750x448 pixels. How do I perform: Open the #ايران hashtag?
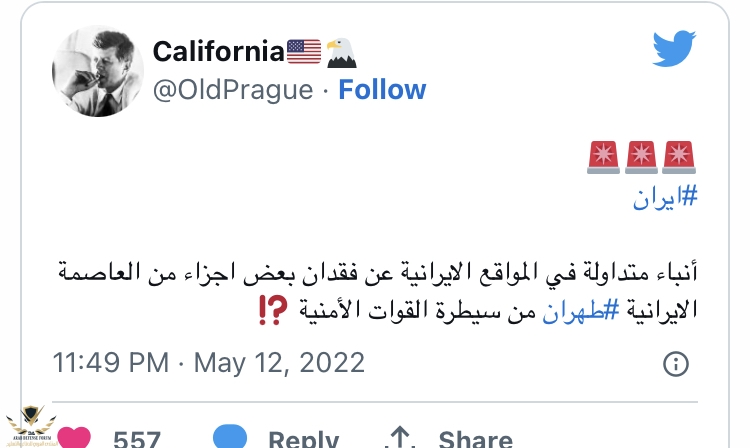[664, 198]
